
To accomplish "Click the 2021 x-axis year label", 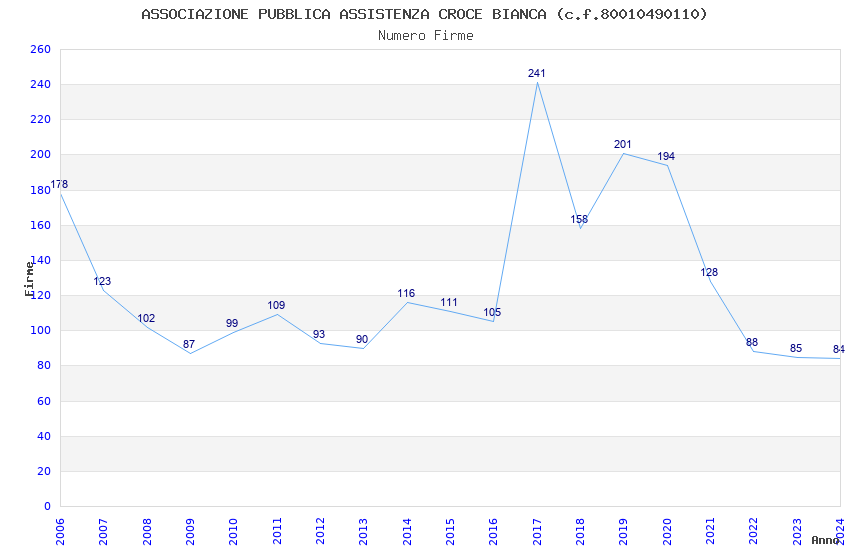I will tap(710, 530).
